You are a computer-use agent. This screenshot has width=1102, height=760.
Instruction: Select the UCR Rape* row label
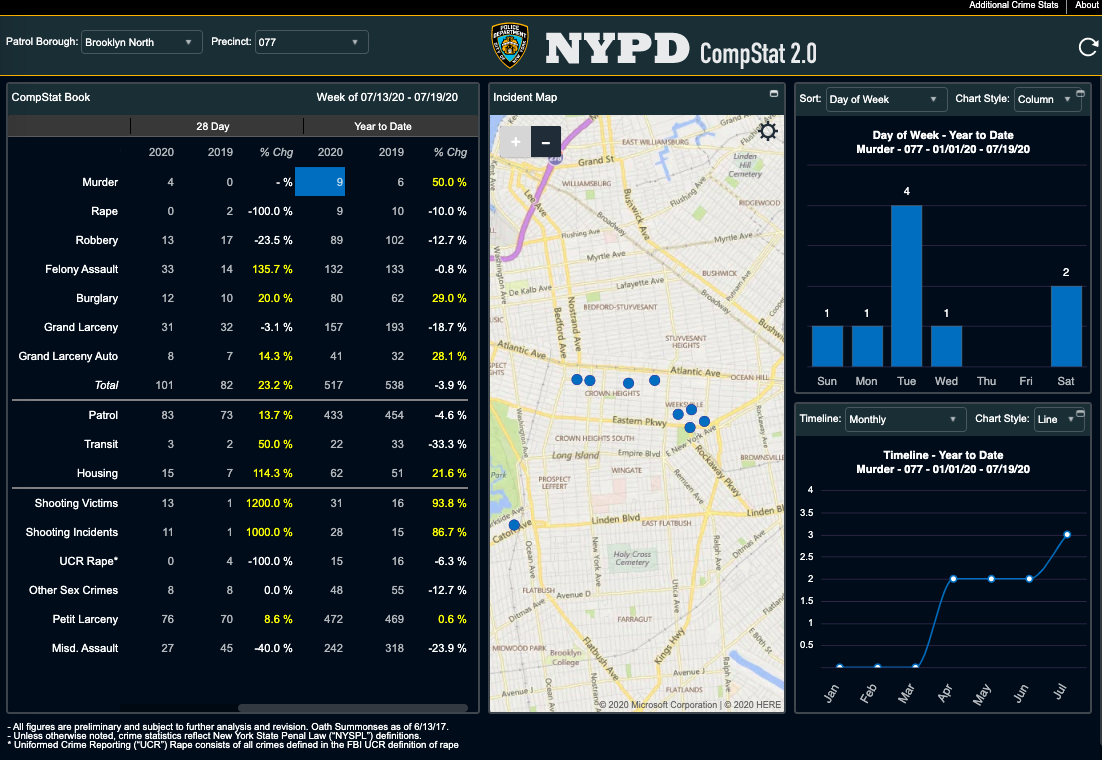tap(89, 561)
